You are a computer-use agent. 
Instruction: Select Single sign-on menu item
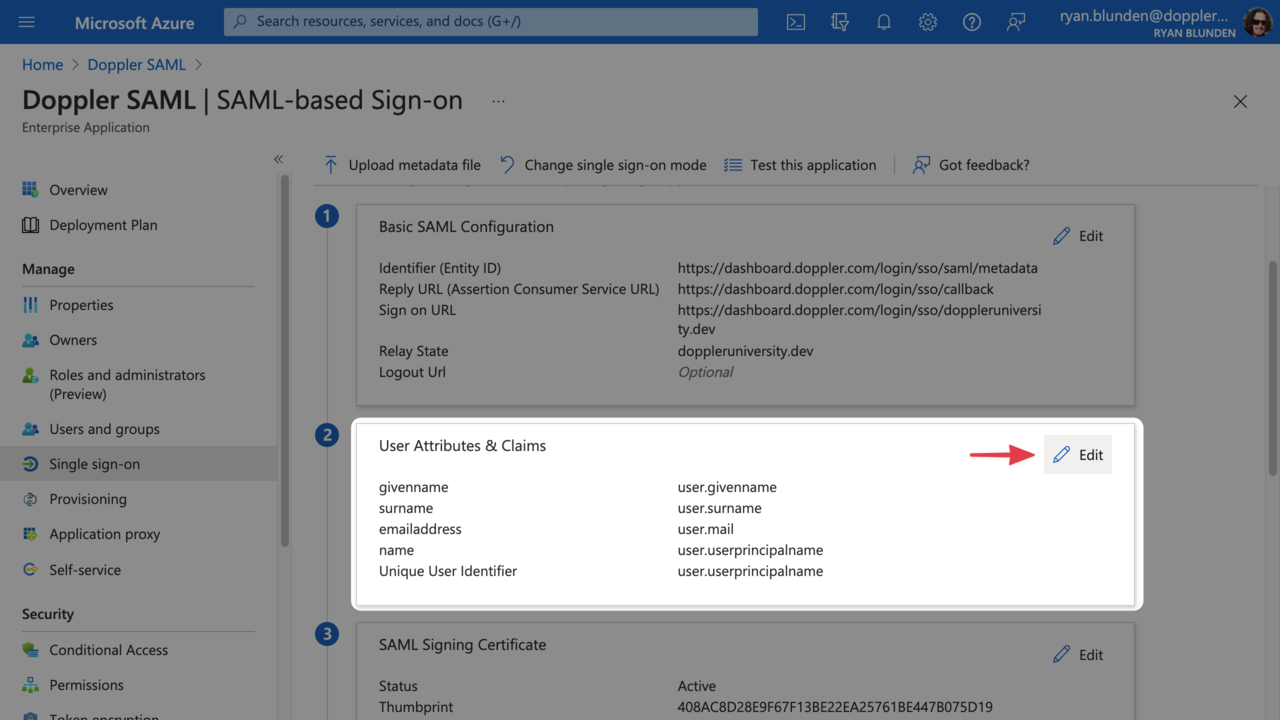click(x=138, y=464)
